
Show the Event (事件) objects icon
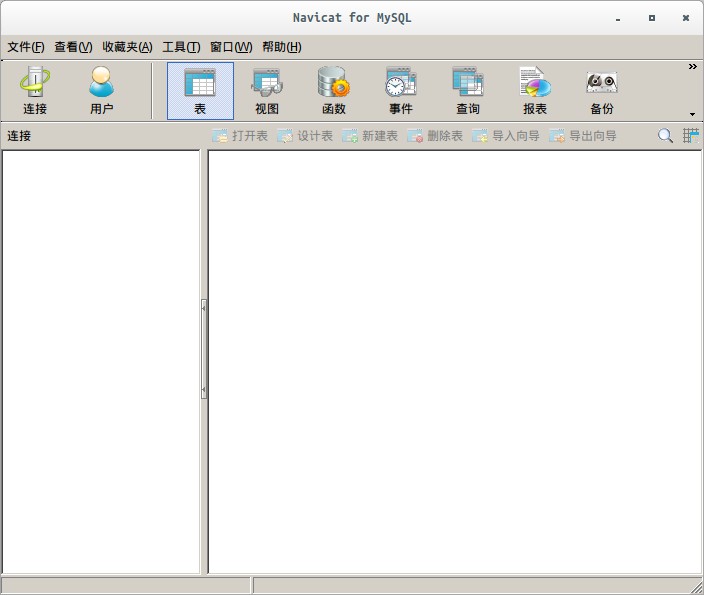click(401, 91)
